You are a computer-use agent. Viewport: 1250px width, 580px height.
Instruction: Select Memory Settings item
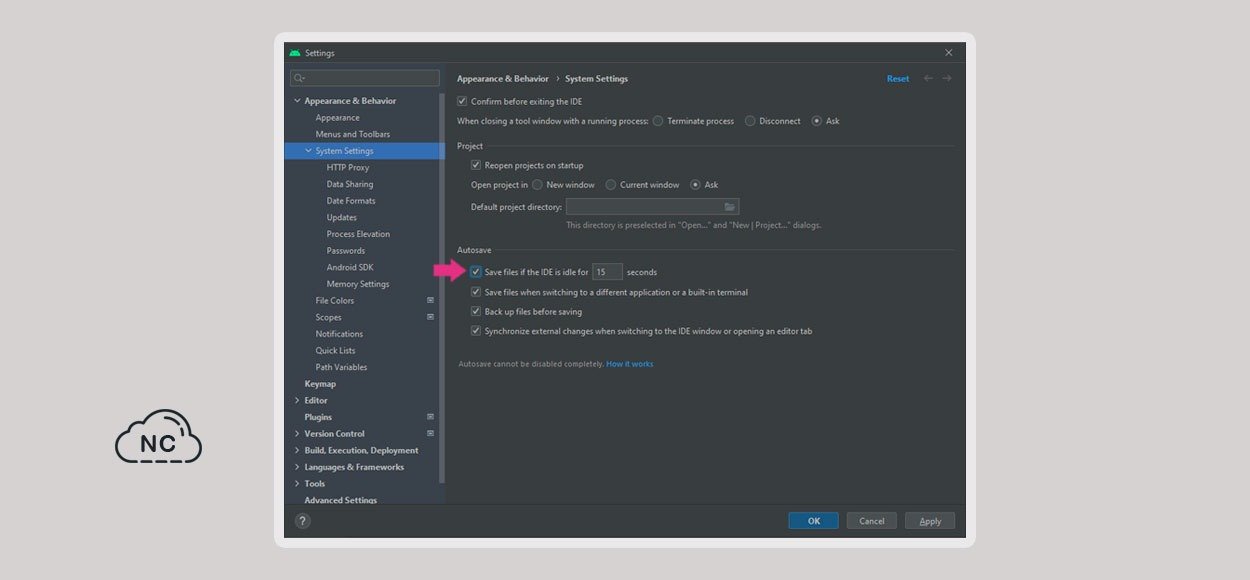[x=358, y=284]
